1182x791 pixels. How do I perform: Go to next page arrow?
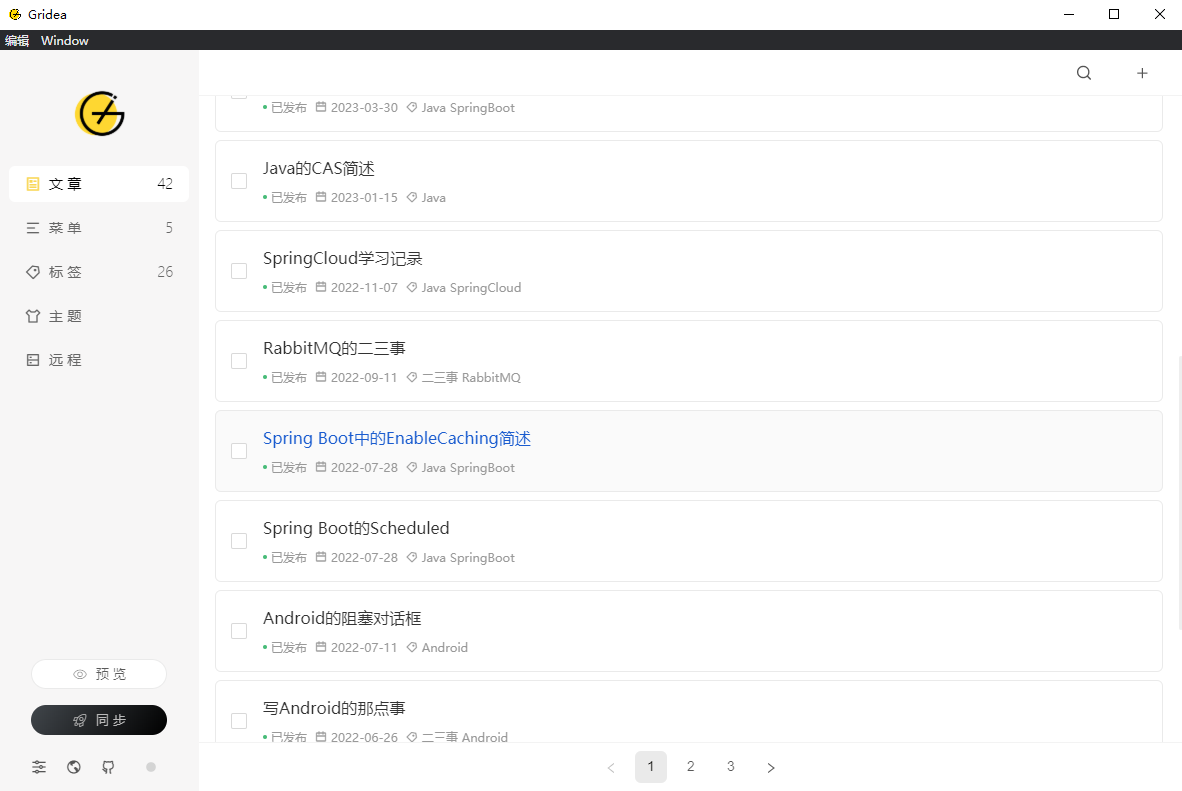(x=771, y=767)
